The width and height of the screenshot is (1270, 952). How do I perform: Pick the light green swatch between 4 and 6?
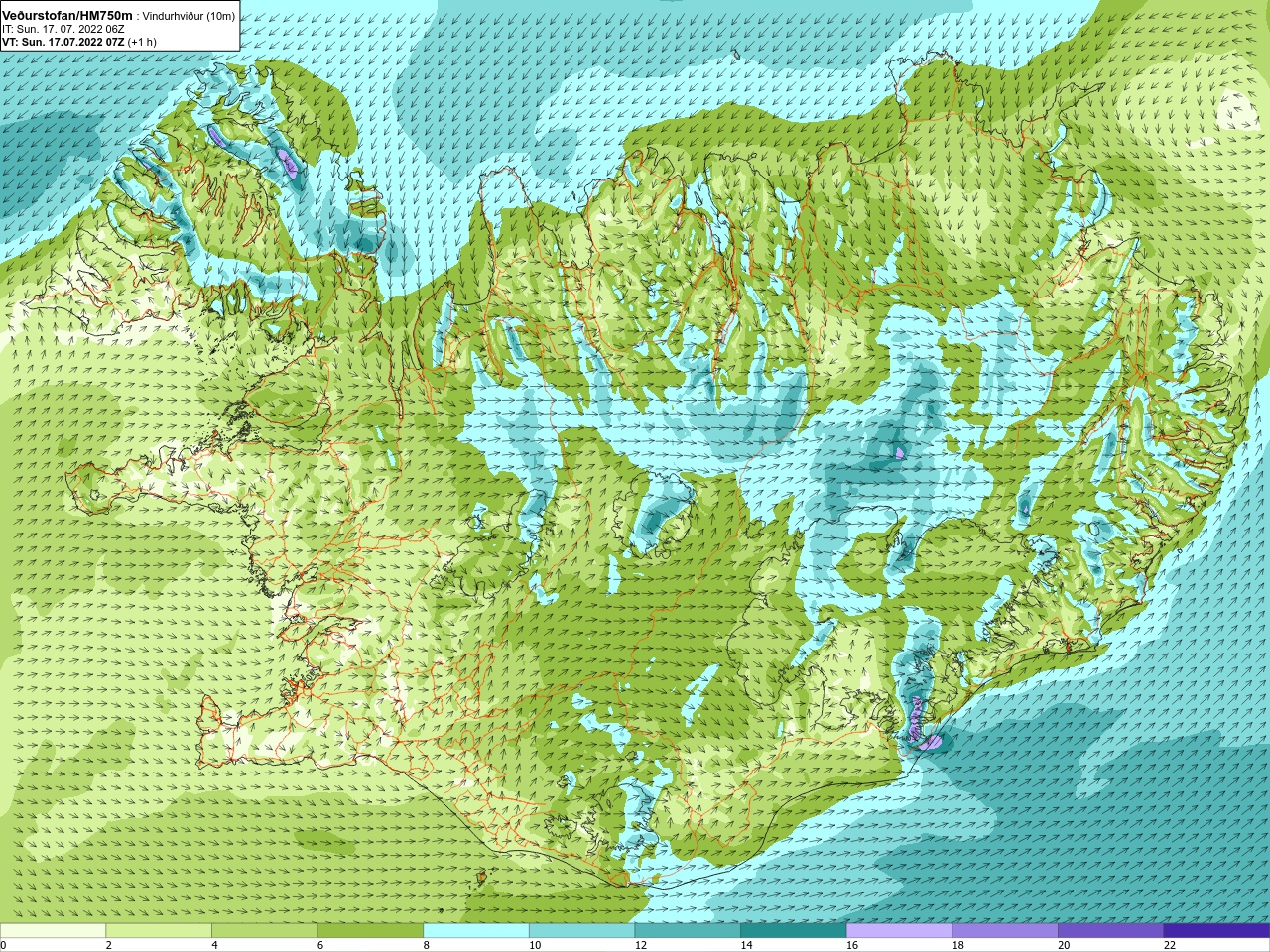point(264,930)
